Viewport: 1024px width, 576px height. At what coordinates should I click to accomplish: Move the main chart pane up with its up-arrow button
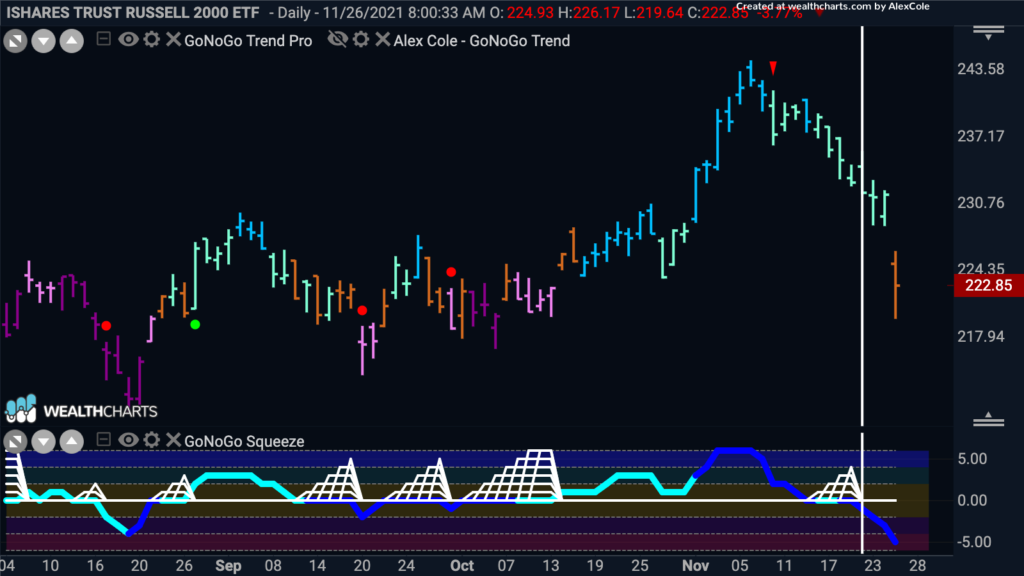pyautogui.click(x=72, y=42)
